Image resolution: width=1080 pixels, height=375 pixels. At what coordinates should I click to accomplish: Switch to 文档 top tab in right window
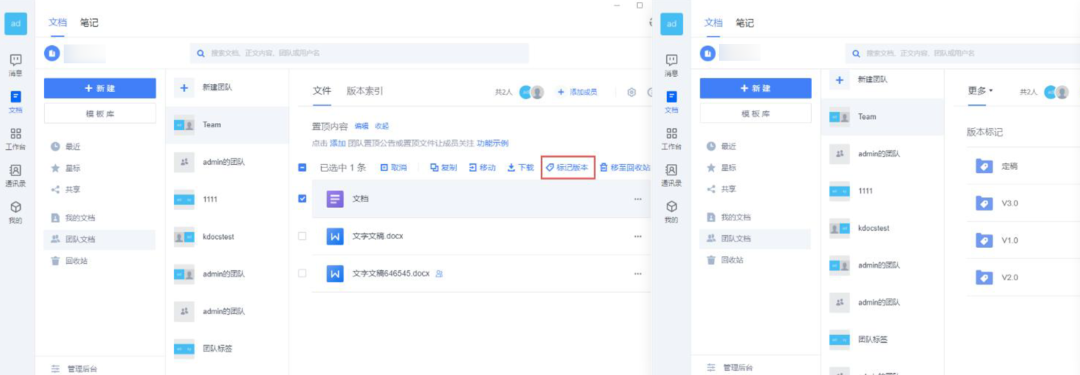click(713, 23)
